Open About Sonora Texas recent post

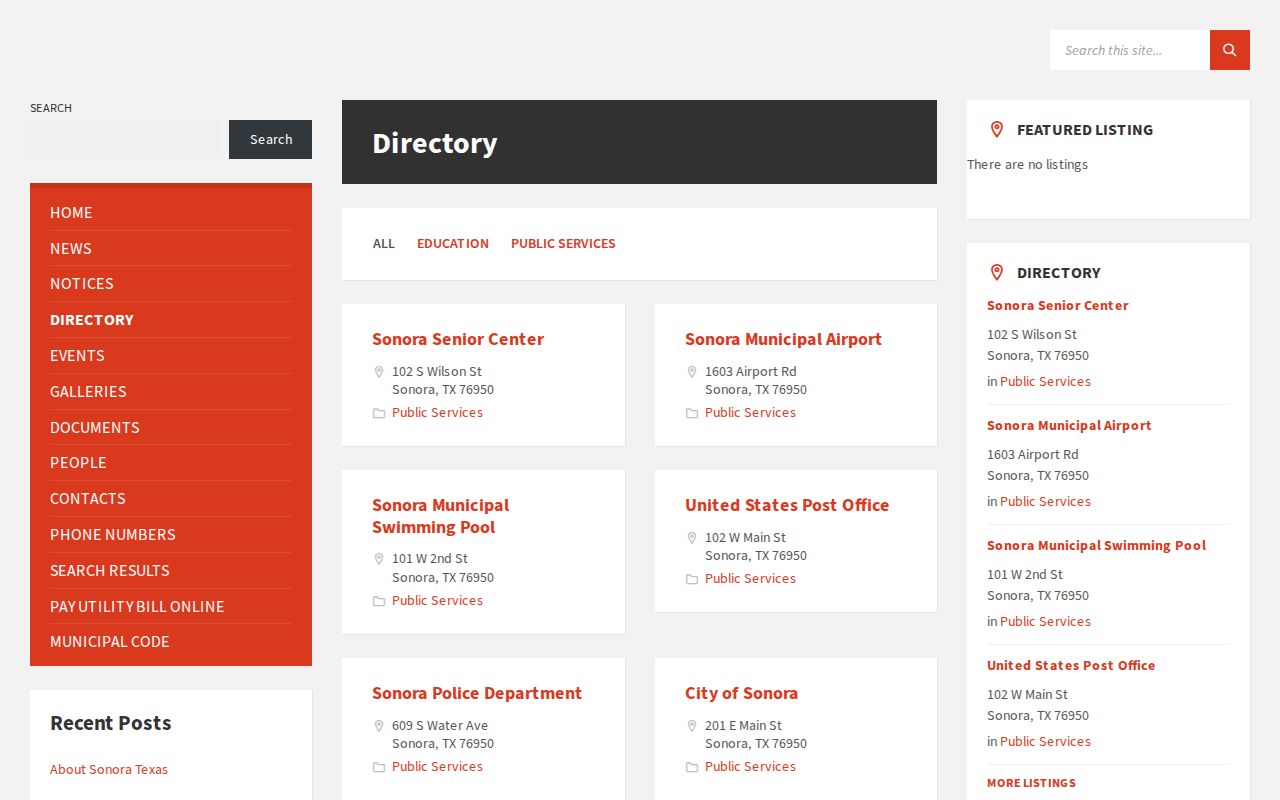point(109,769)
